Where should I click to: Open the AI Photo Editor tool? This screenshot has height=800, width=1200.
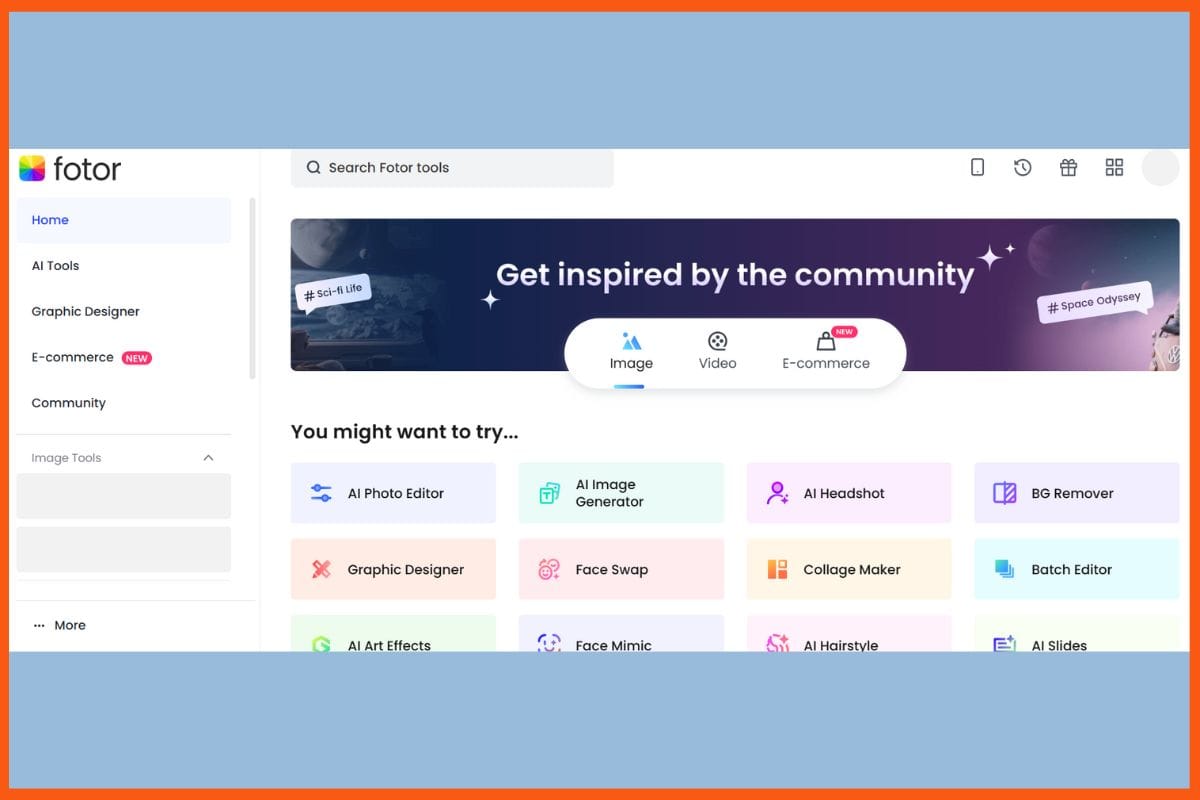tap(393, 493)
